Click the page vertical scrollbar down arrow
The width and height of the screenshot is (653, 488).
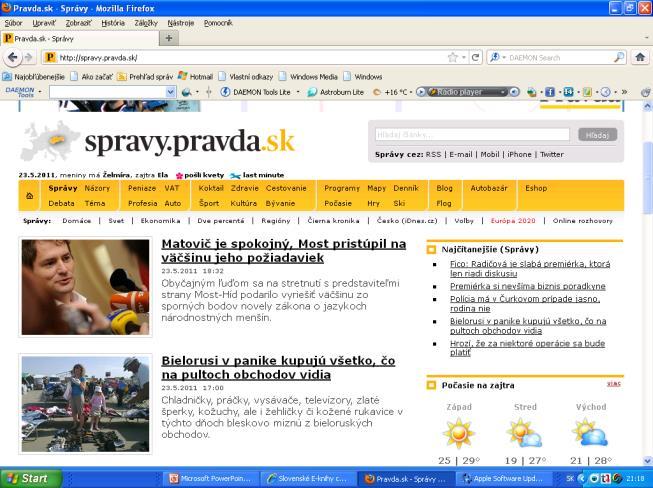pos(648,461)
